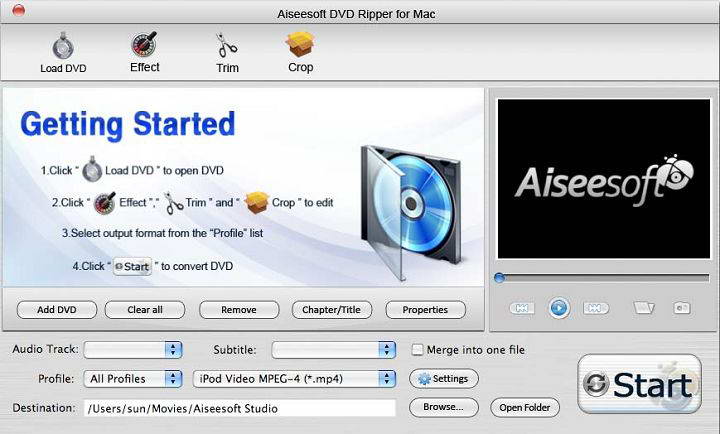Viewport: 720px width, 434px height.
Task: Click the Add DVD button
Action: 57,310
